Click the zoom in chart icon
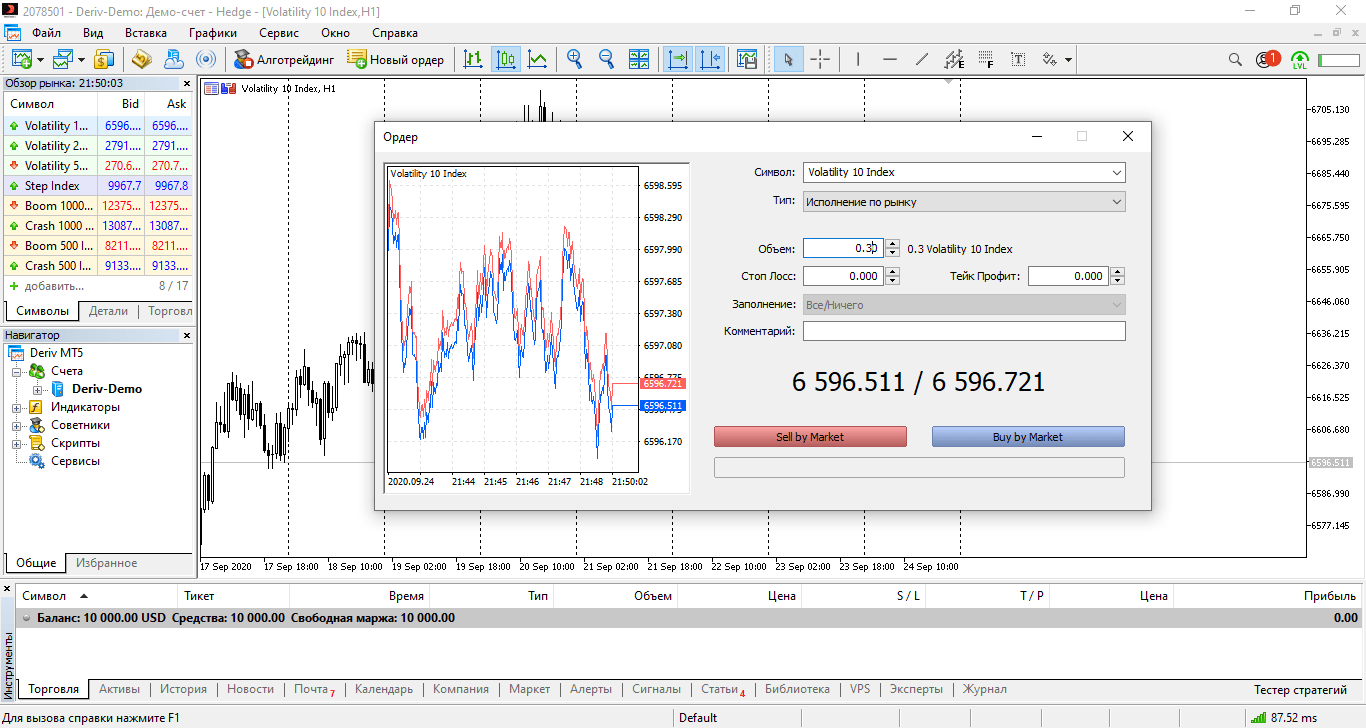Viewport: 1366px width, 728px height. click(574, 59)
